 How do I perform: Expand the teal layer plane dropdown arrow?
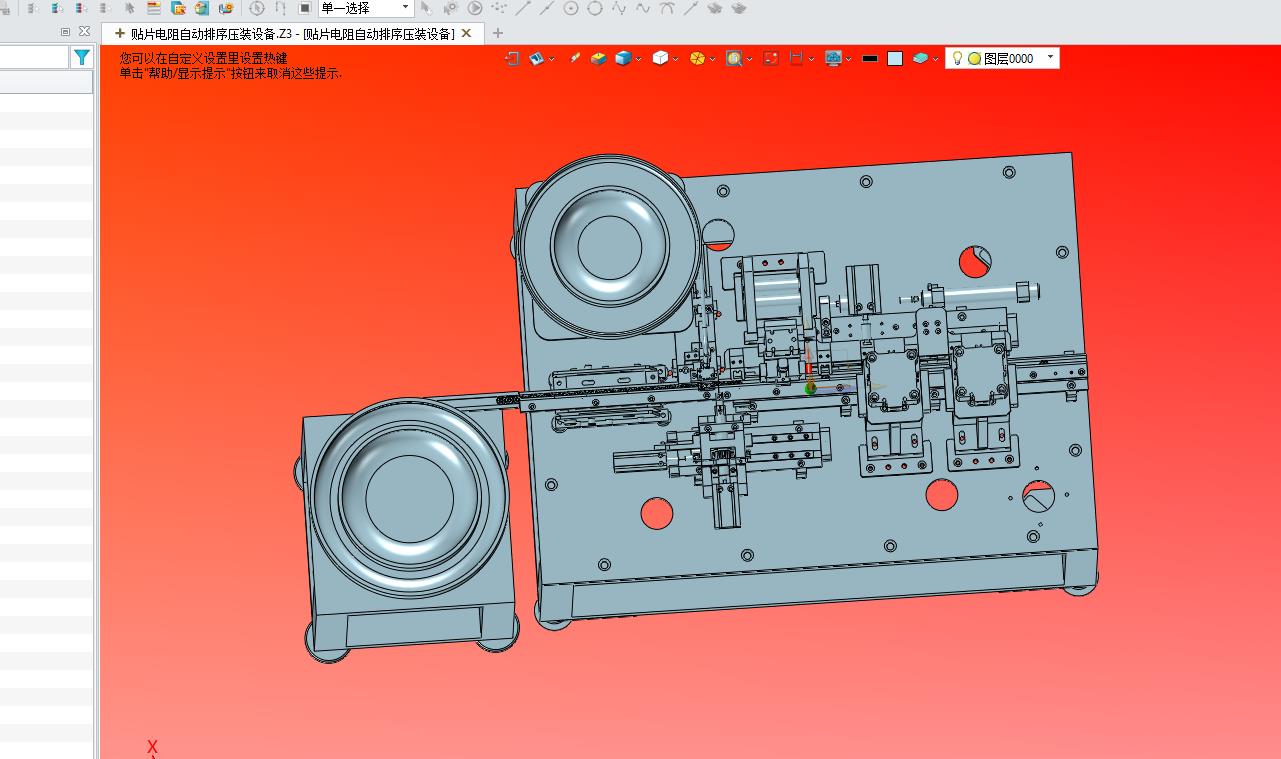coord(935,59)
